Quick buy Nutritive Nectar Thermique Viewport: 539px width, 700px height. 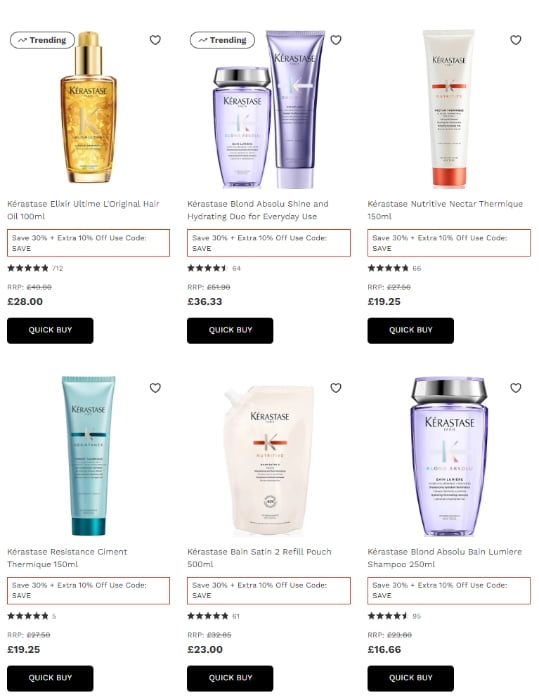pos(410,330)
